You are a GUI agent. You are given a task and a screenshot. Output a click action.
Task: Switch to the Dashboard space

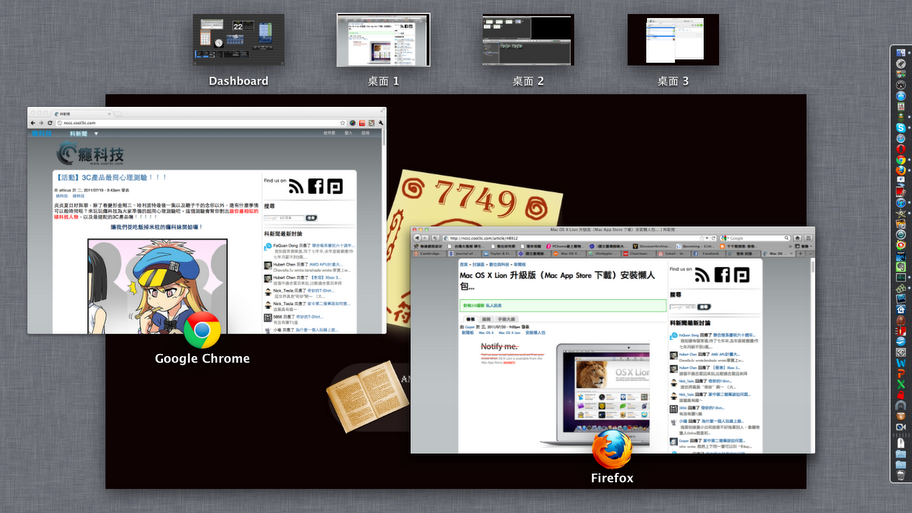click(x=238, y=41)
